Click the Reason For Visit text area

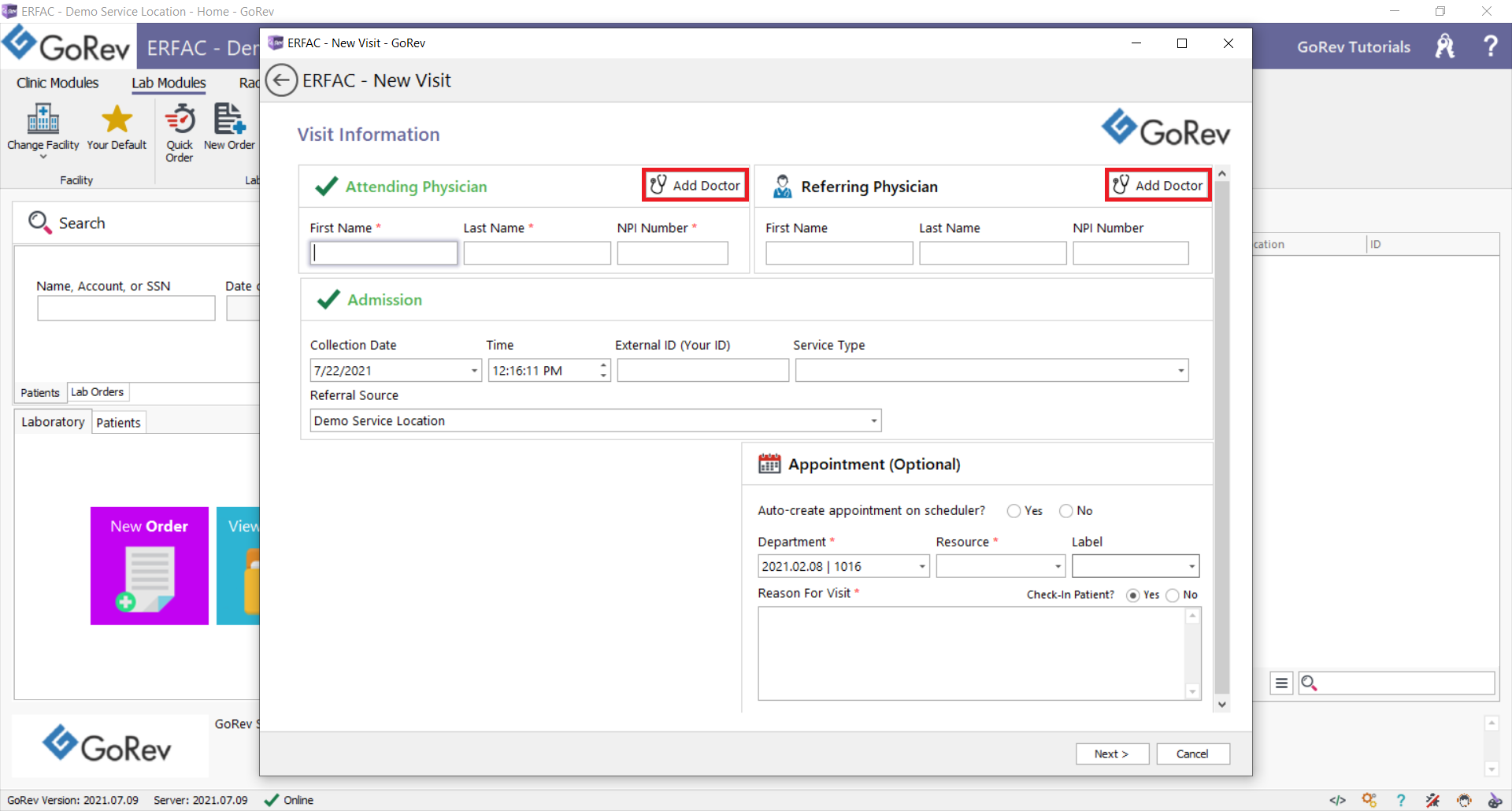tap(973, 654)
